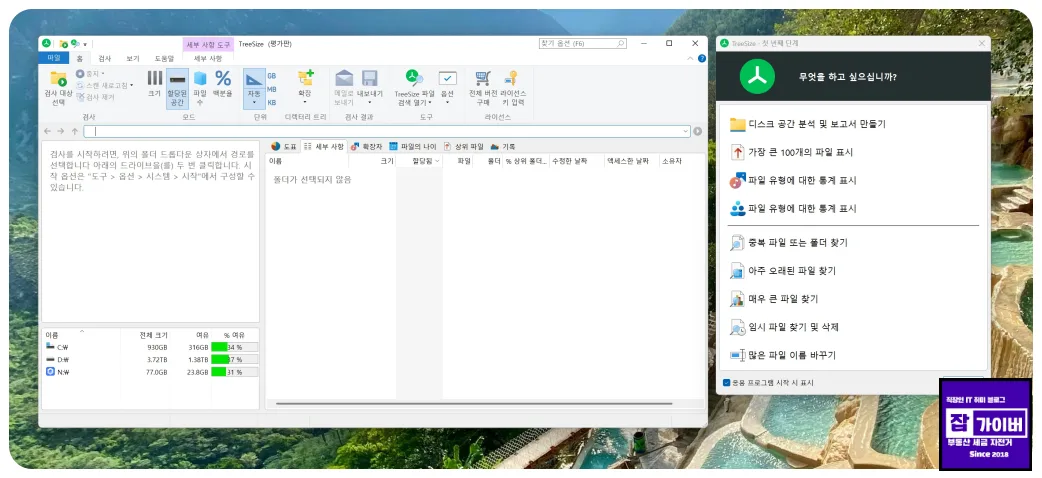Viewport: 1042px width, 478px height.
Task: Click the 검사 대상 선택 folder icon
Action: [x=58, y=78]
